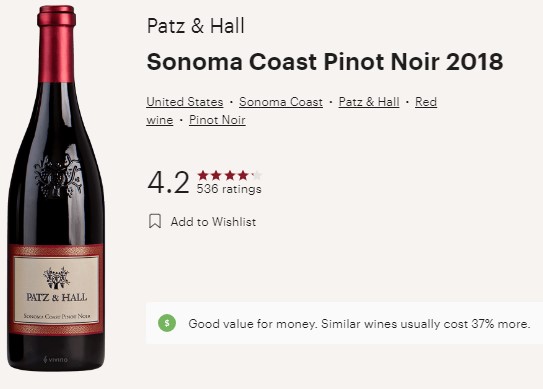Viewport: 543px width, 389px height.
Task: Follow the Patz & Hall winery breadcrumb link
Action: [x=369, y=102]
